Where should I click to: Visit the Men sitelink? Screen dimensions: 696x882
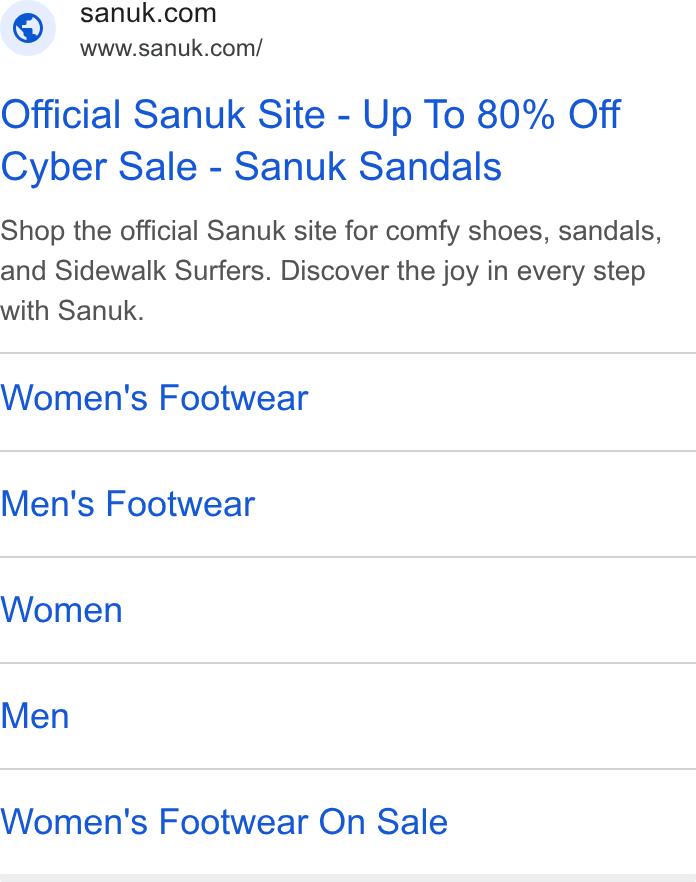[x=35, y=716]
